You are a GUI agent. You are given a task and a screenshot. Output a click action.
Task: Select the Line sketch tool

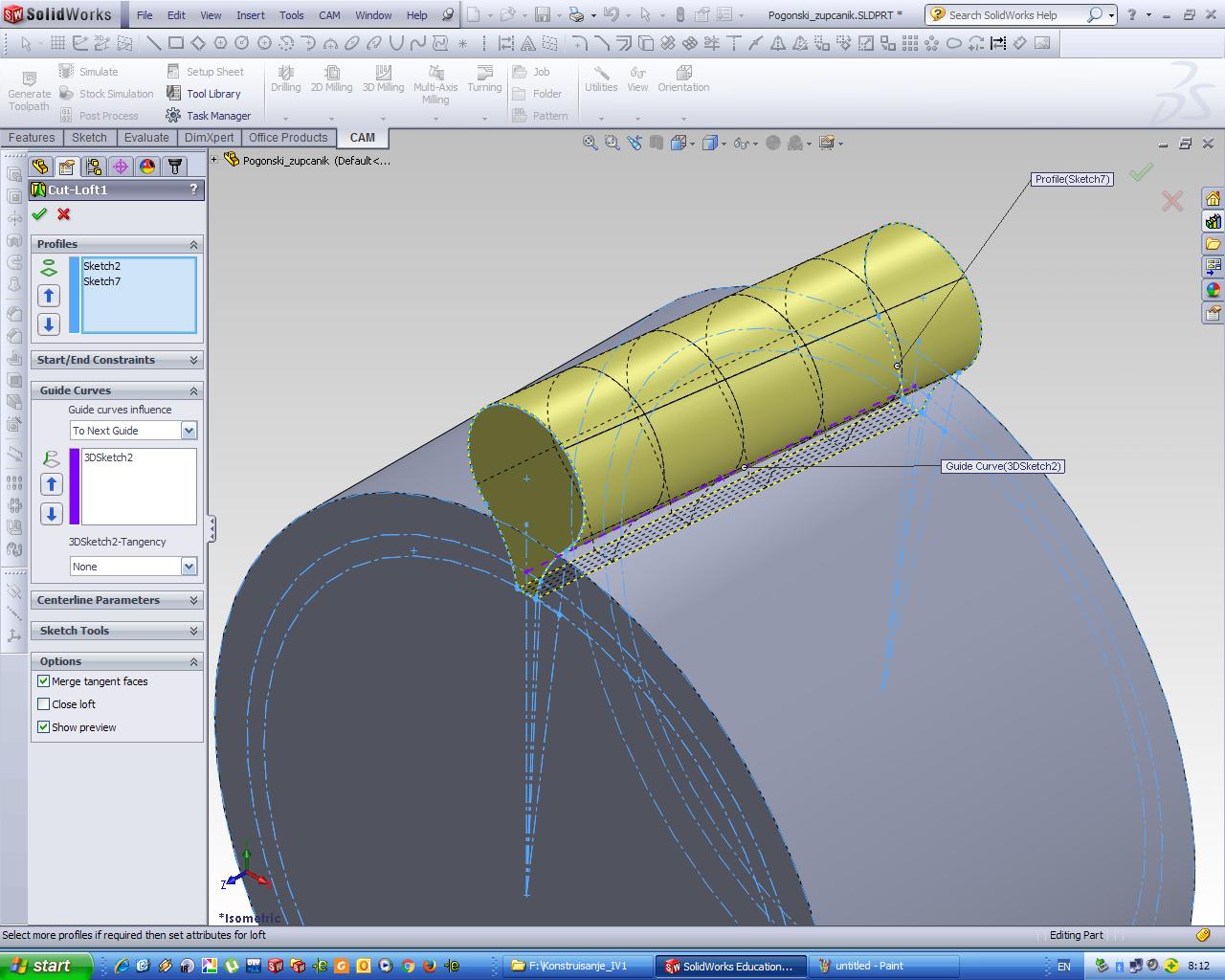(154, 43)
